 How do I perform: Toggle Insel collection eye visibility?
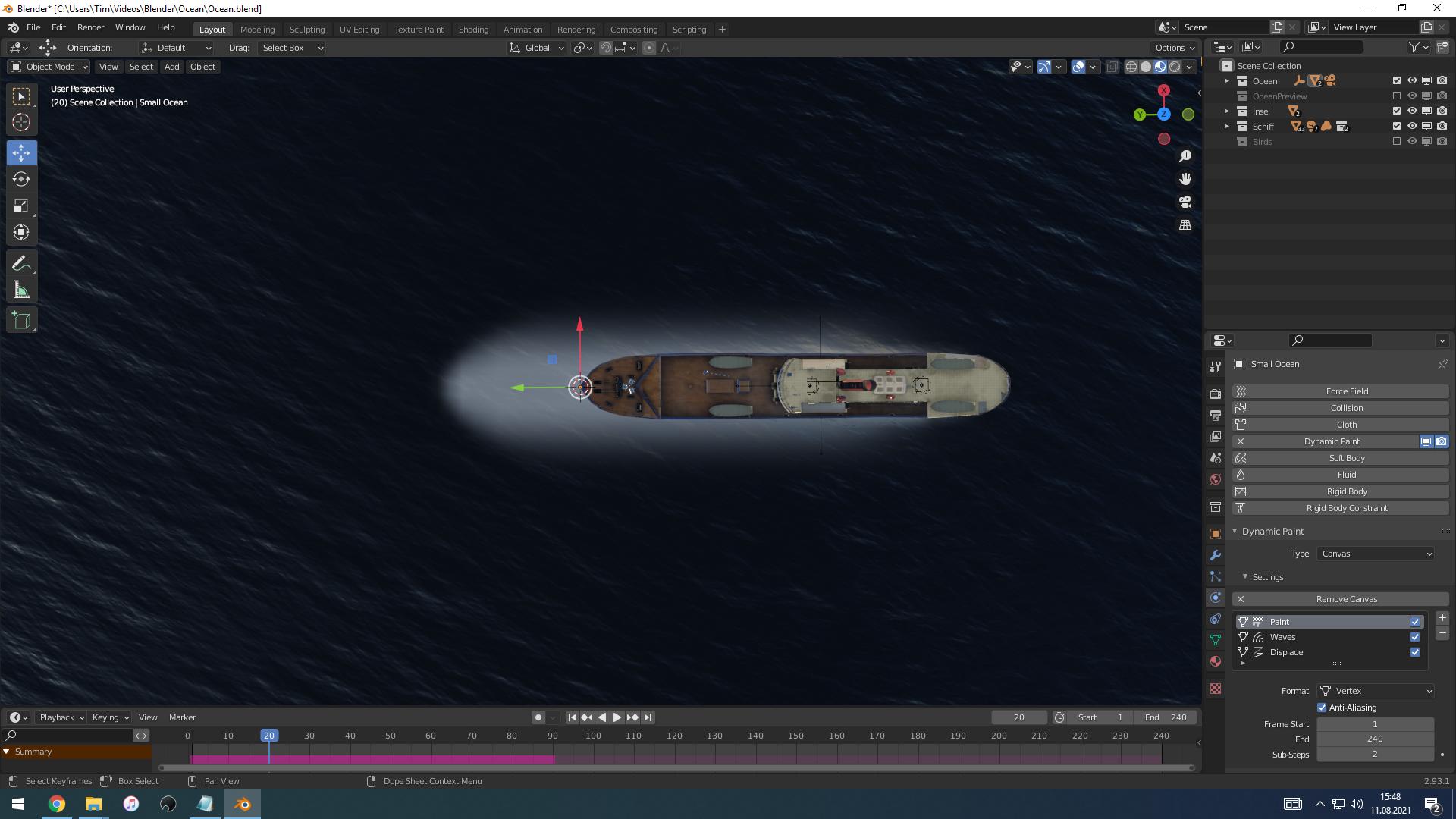point(1412,111)
